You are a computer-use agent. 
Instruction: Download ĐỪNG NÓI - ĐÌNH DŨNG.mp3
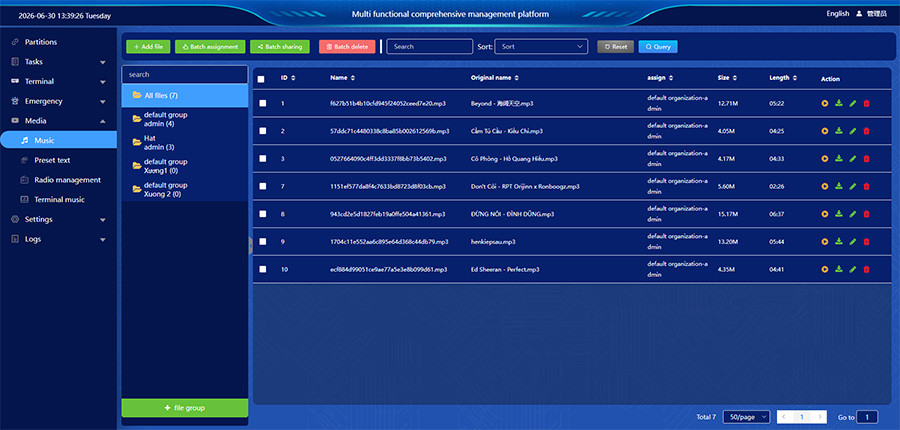tap(839, 214)
